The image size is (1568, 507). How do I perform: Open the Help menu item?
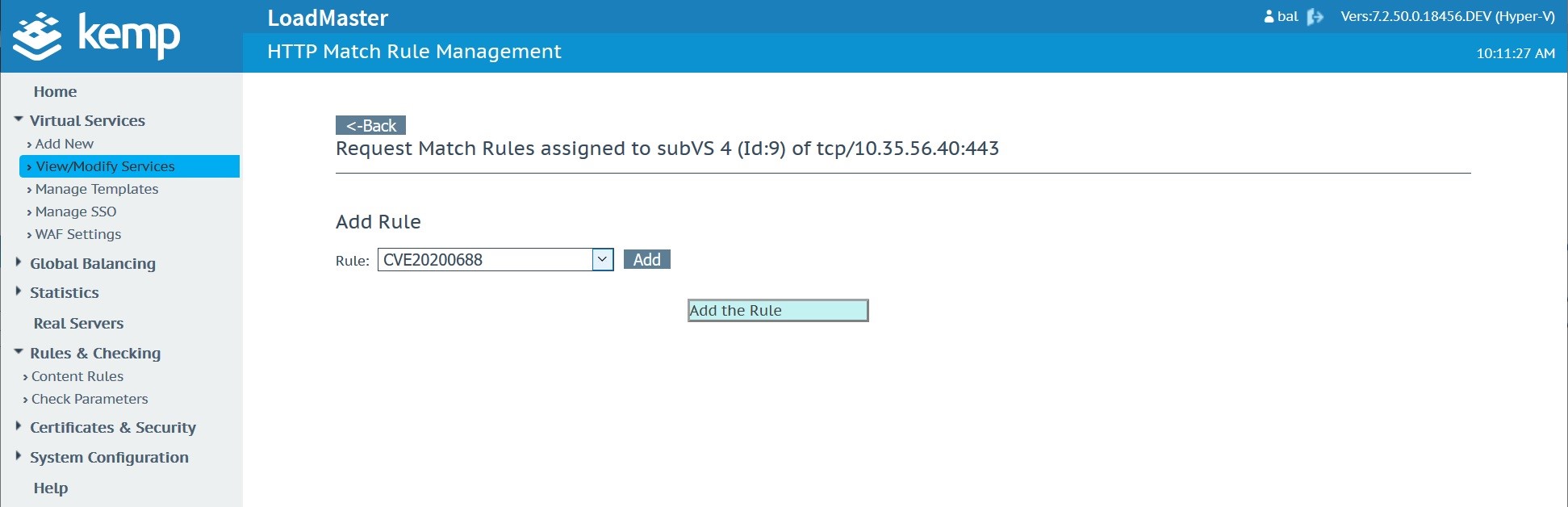coord(50,488)
